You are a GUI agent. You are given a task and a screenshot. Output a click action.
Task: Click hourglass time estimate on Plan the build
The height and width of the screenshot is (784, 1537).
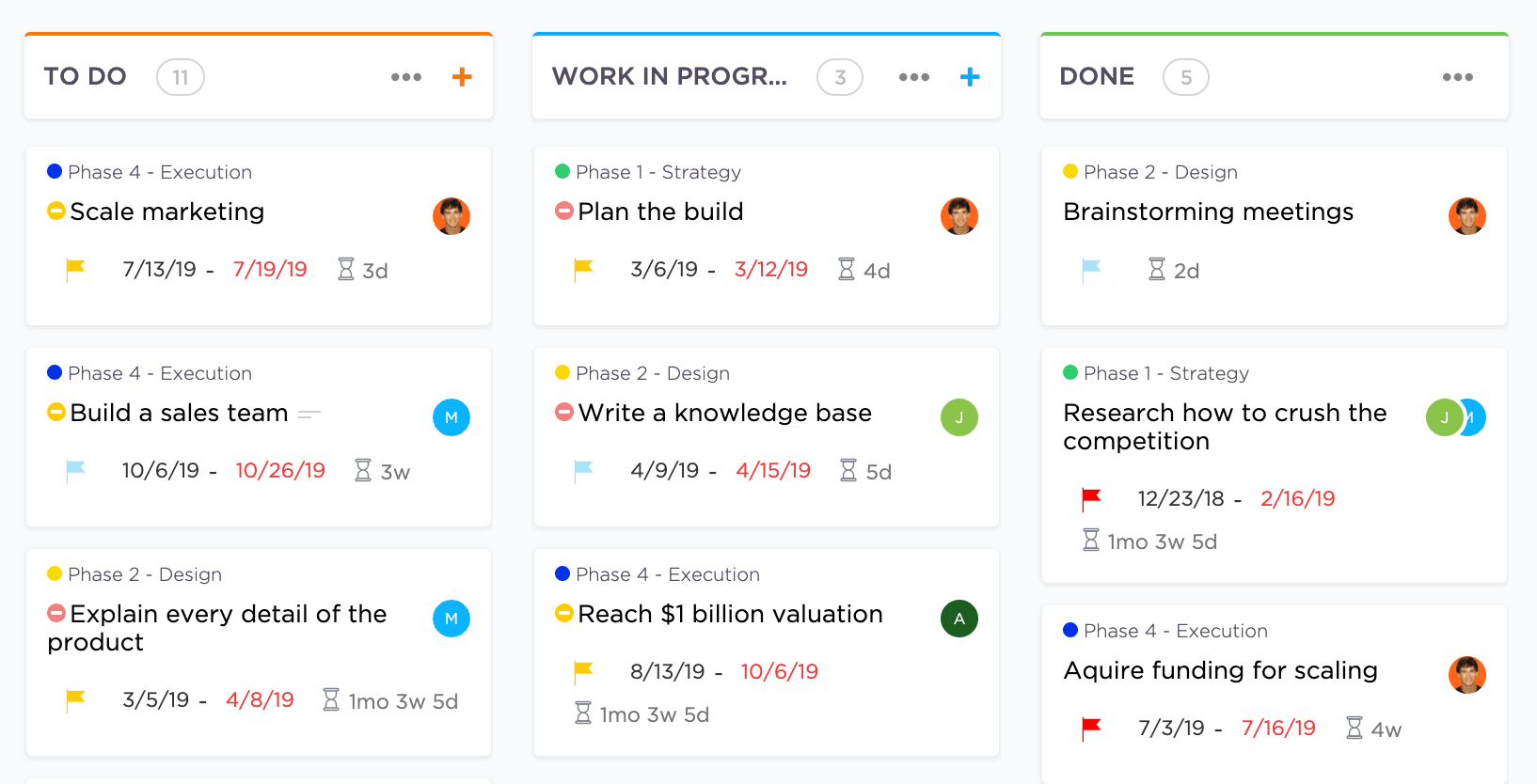click(x=848, y=270)
